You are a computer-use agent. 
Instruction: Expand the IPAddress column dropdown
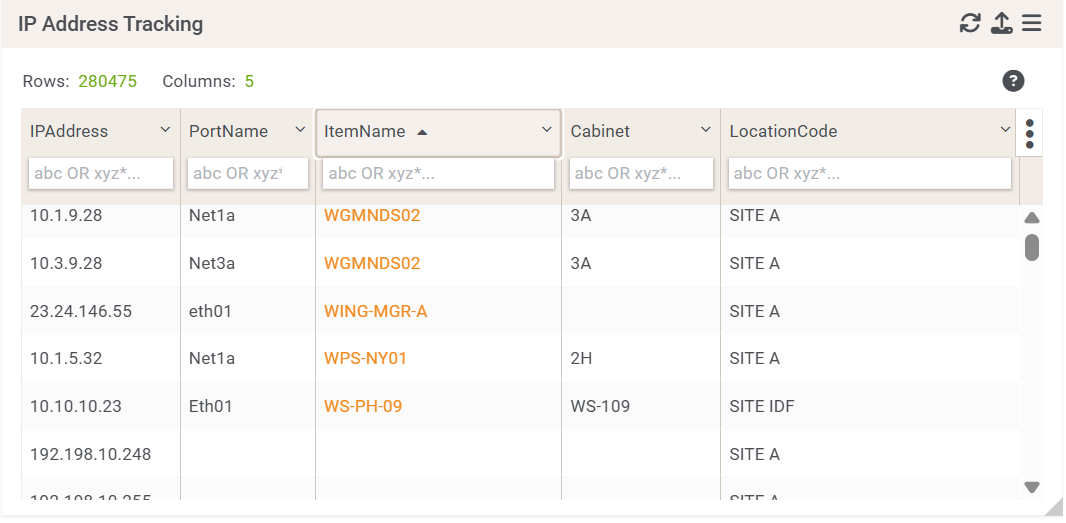tap(165, 131)
